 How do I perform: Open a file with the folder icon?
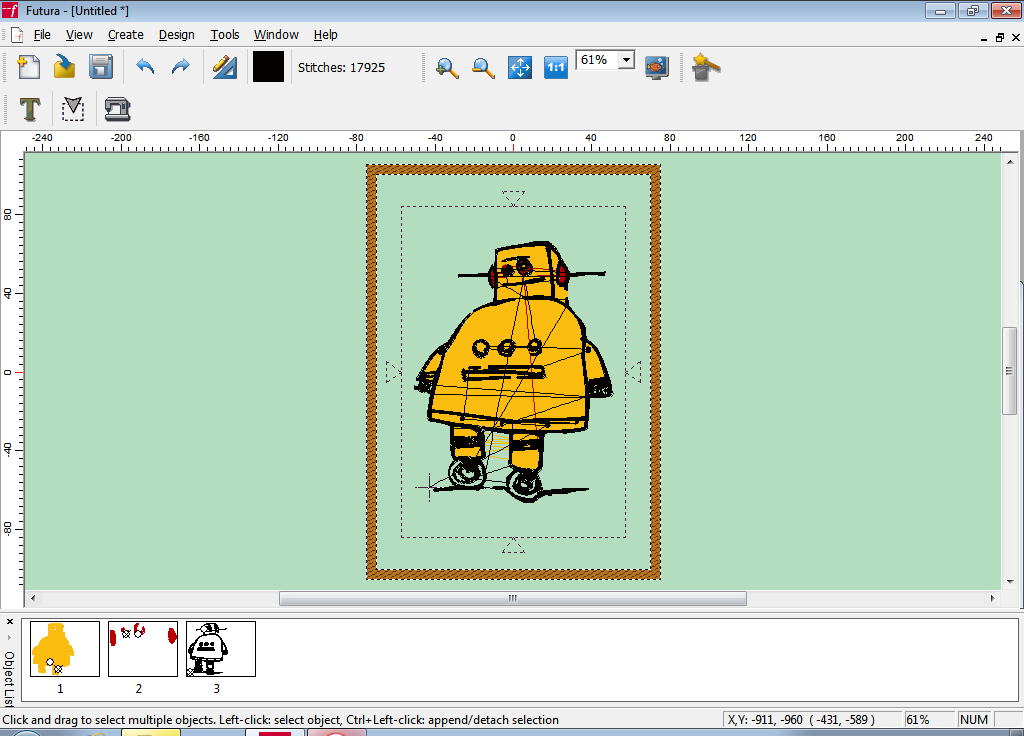pos(64,67)
